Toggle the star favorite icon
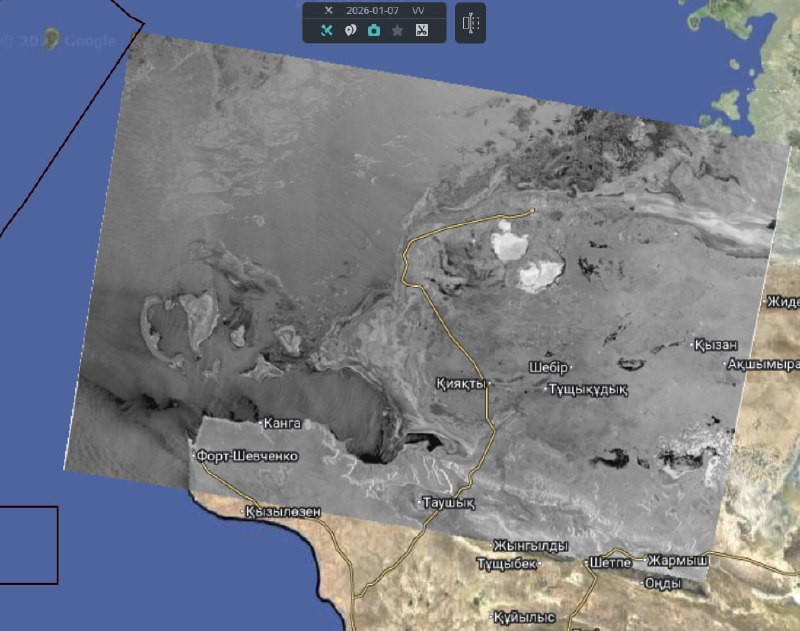800x631 pixels. 397,30
